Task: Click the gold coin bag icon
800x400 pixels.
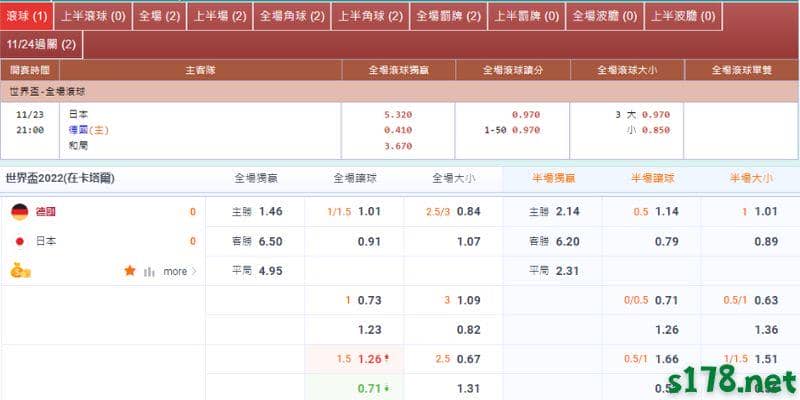Action: tap(20, 270)
